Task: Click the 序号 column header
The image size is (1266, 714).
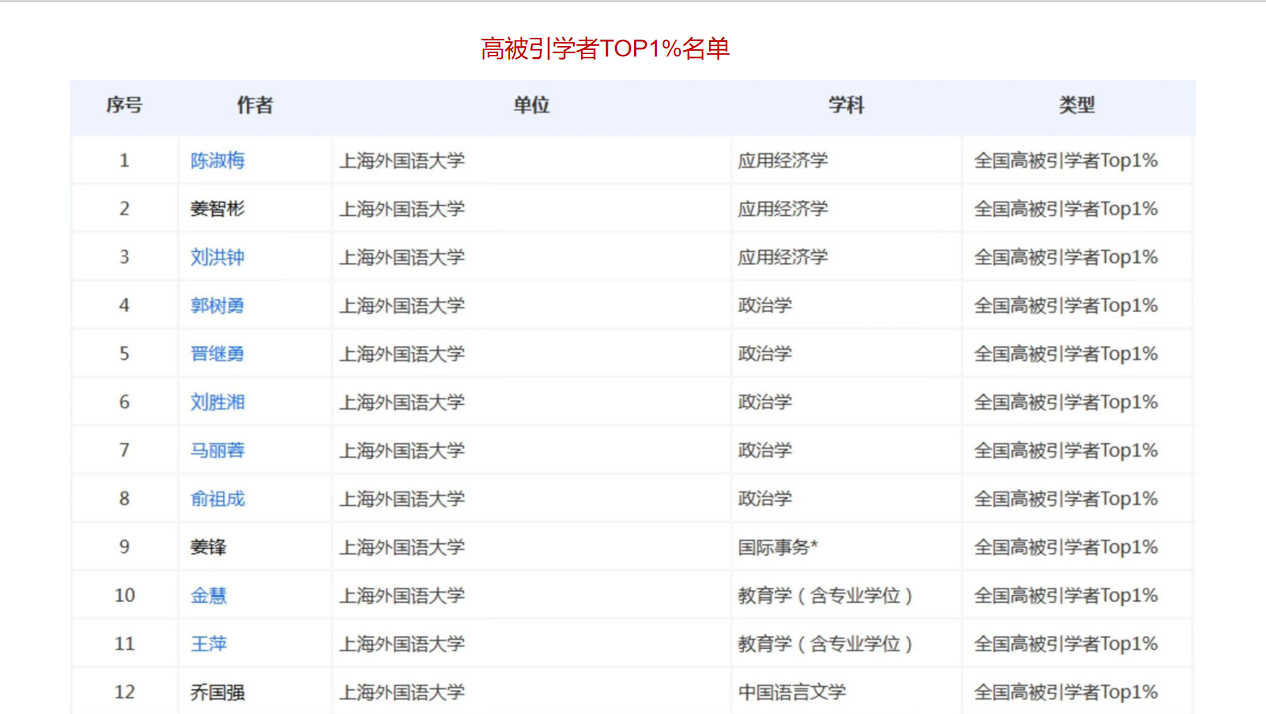Action: tap(124, 107)
